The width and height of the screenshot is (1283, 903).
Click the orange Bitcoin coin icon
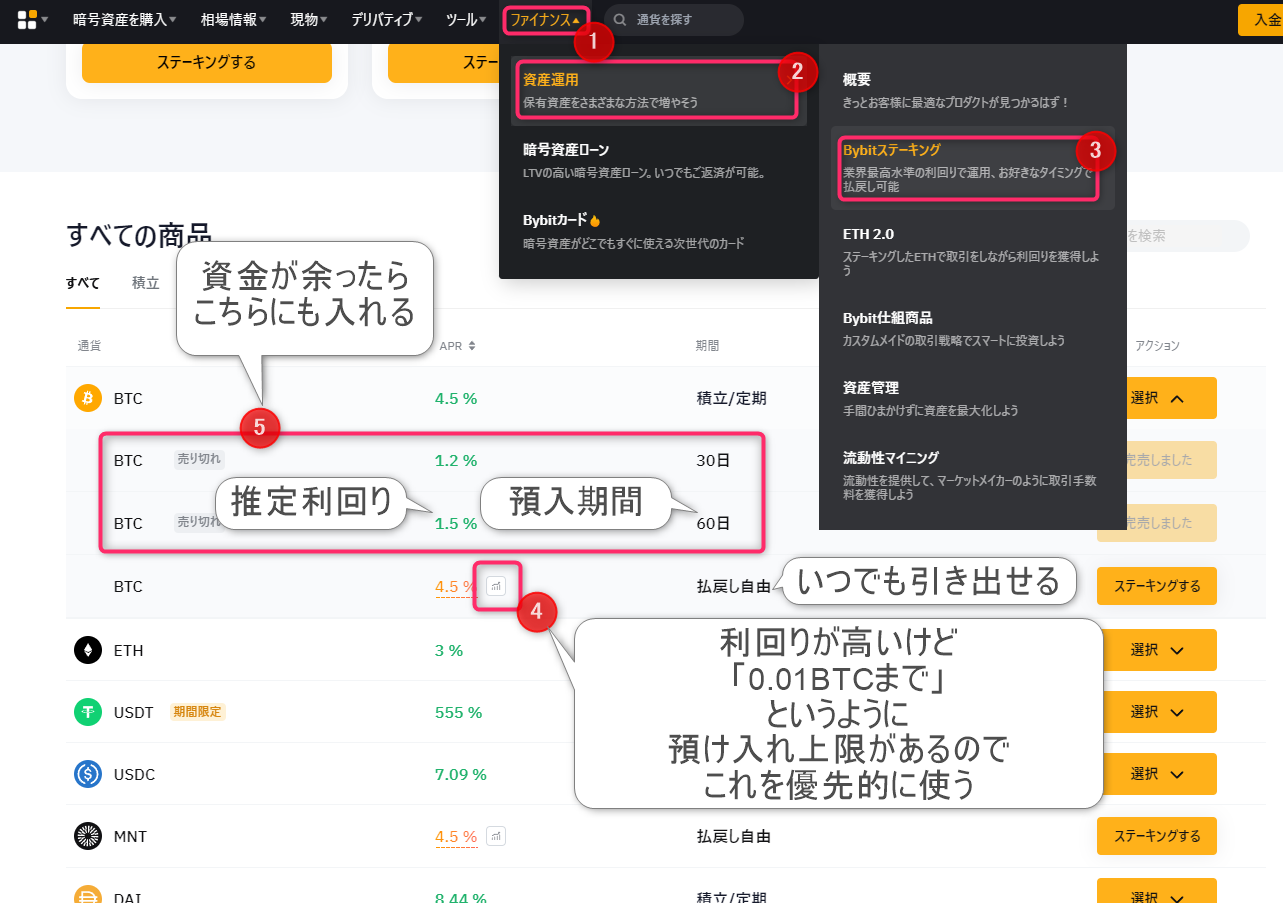pos(88,398)
